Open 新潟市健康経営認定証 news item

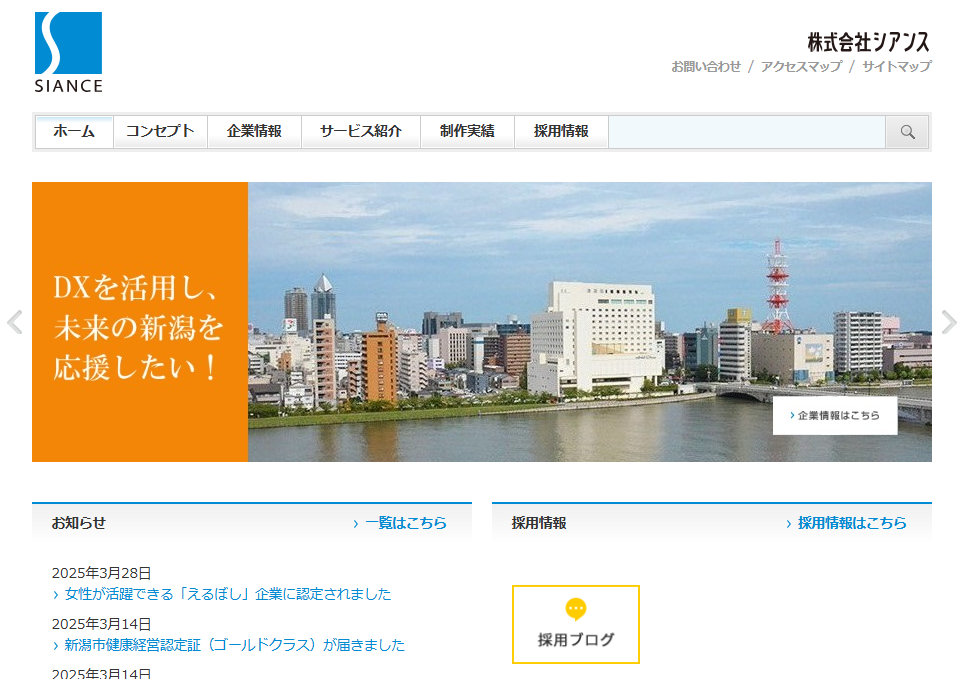pos(234,645)
